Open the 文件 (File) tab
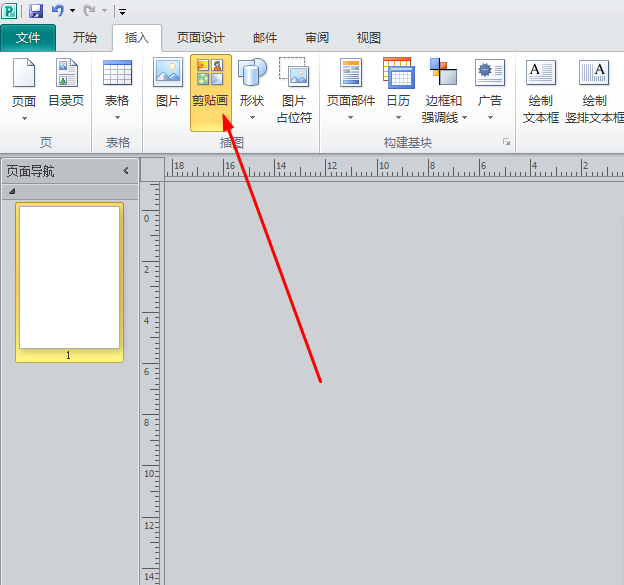Viewport: 624px width, 585px height. [28, 38]
